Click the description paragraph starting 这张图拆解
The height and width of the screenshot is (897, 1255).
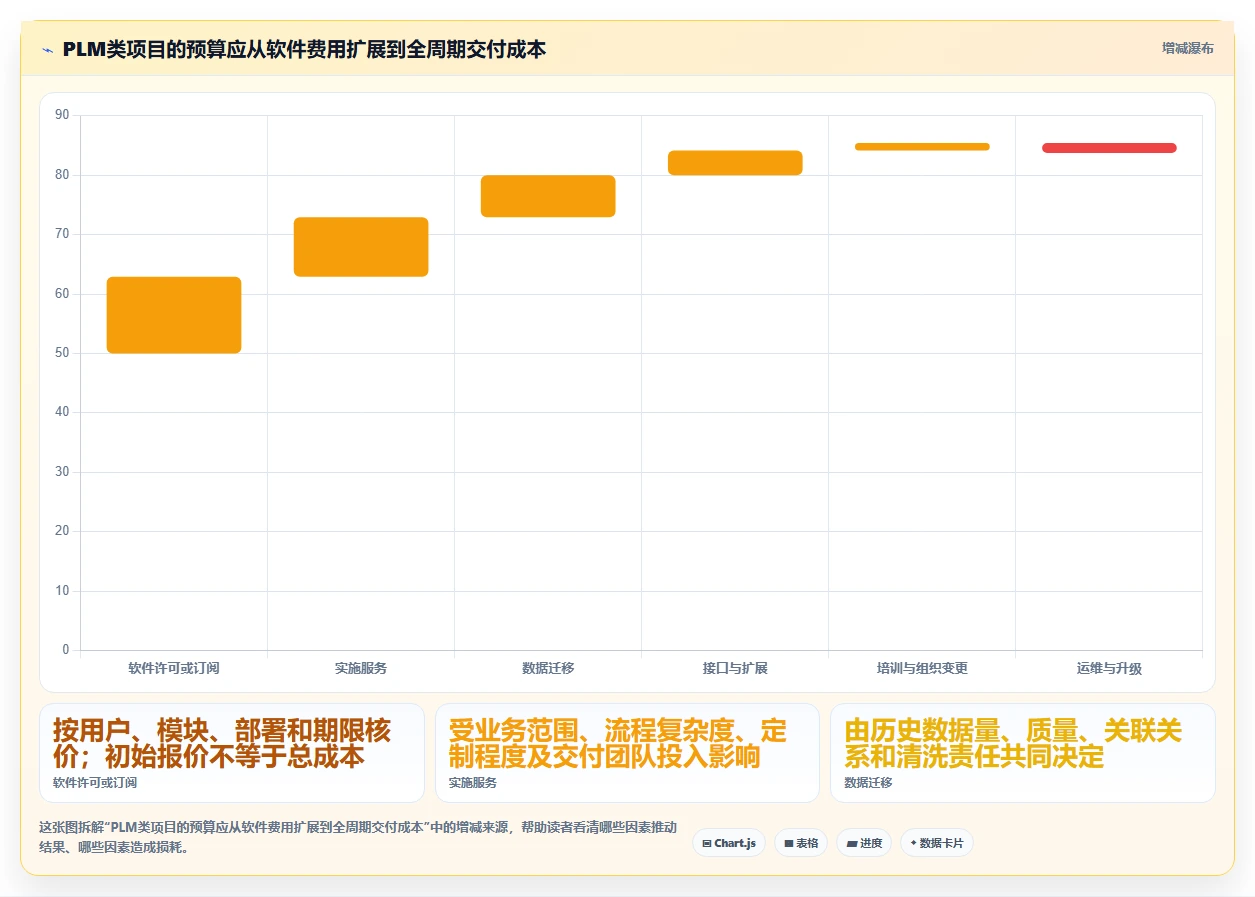click(358, 837)
